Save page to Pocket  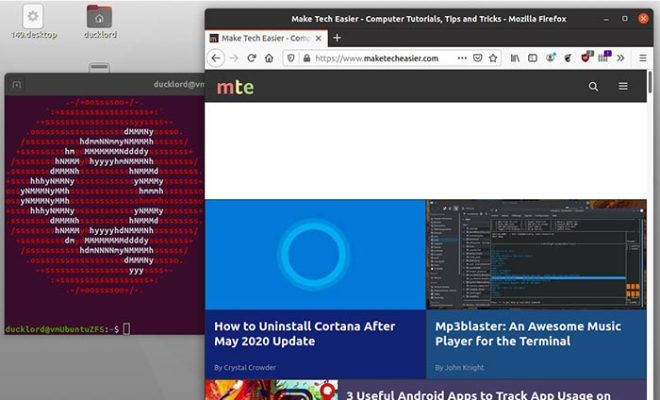click(x=477, y=58)
